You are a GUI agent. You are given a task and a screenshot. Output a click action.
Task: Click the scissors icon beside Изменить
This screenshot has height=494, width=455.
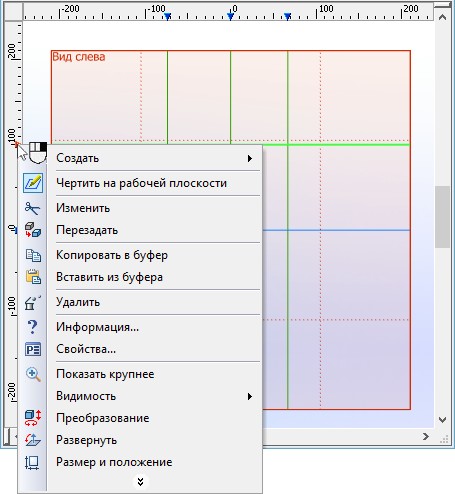tap(32, 208)
